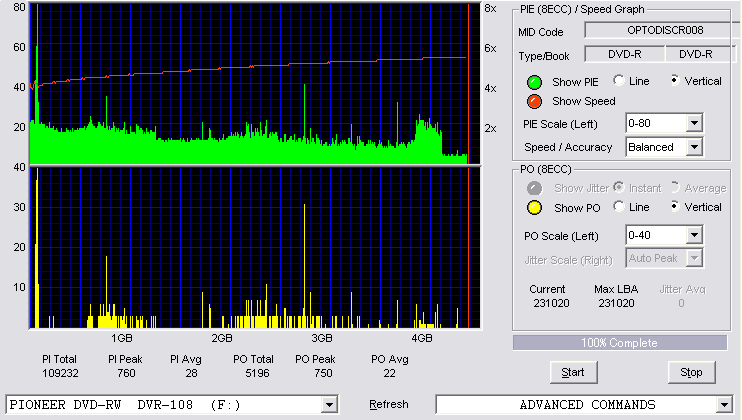The image size is (742, 420).
Task: Open the ADVANCED COMMANDS dropdown
Action: click(x=724, y=405)
